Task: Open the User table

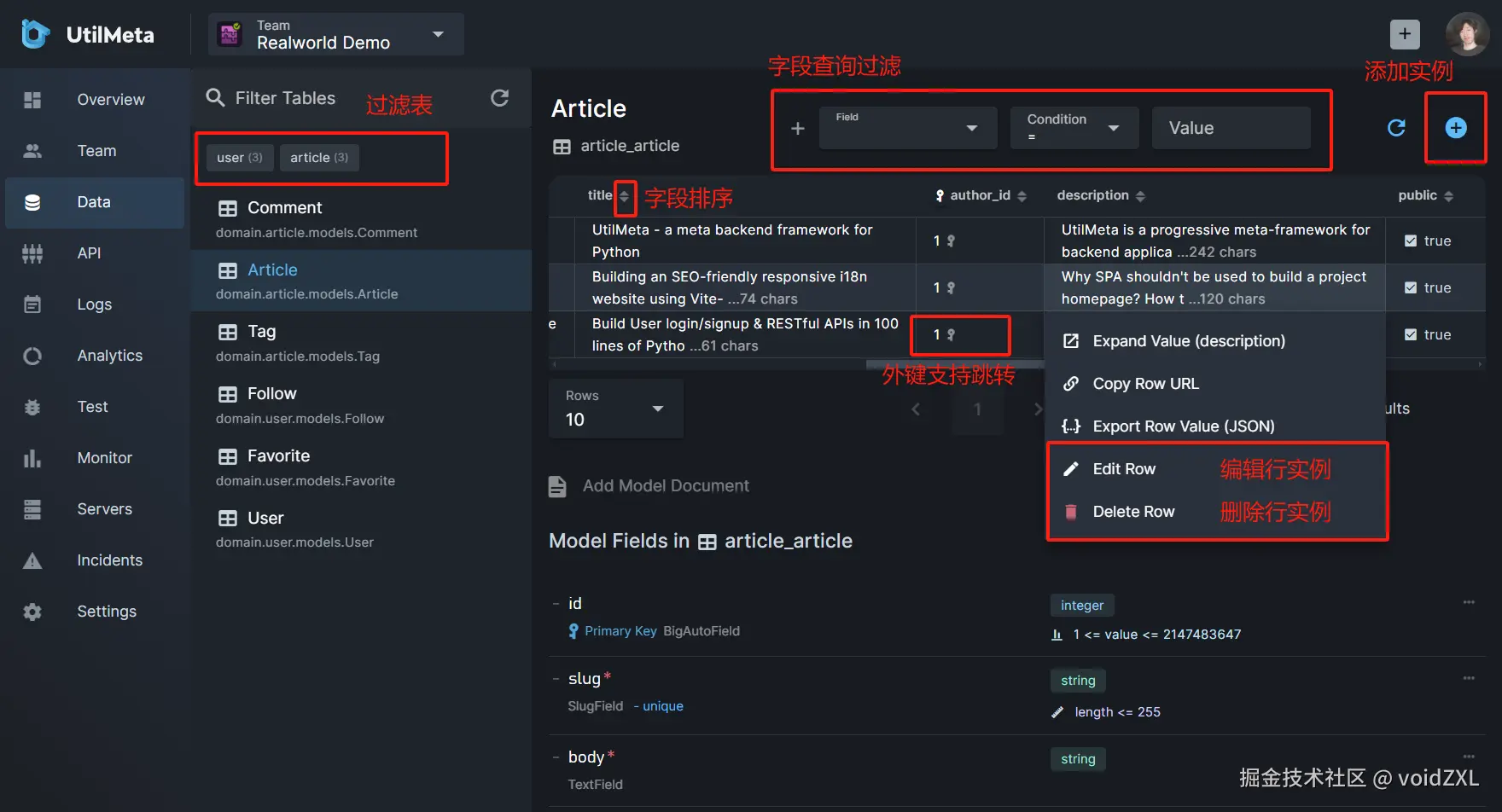Action: [361, 529]
